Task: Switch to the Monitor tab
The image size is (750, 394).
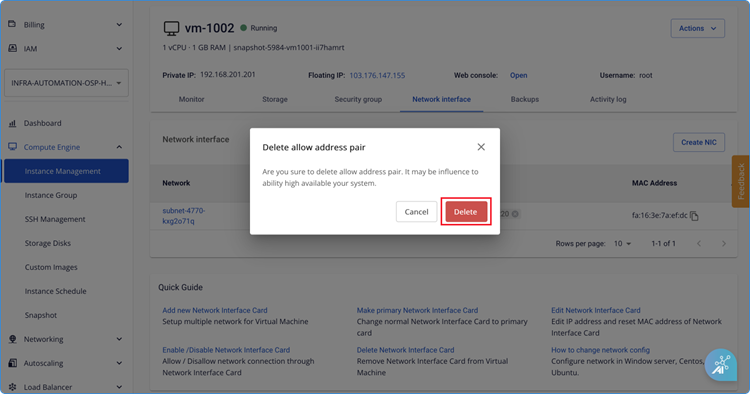Action: click(191, 99)
